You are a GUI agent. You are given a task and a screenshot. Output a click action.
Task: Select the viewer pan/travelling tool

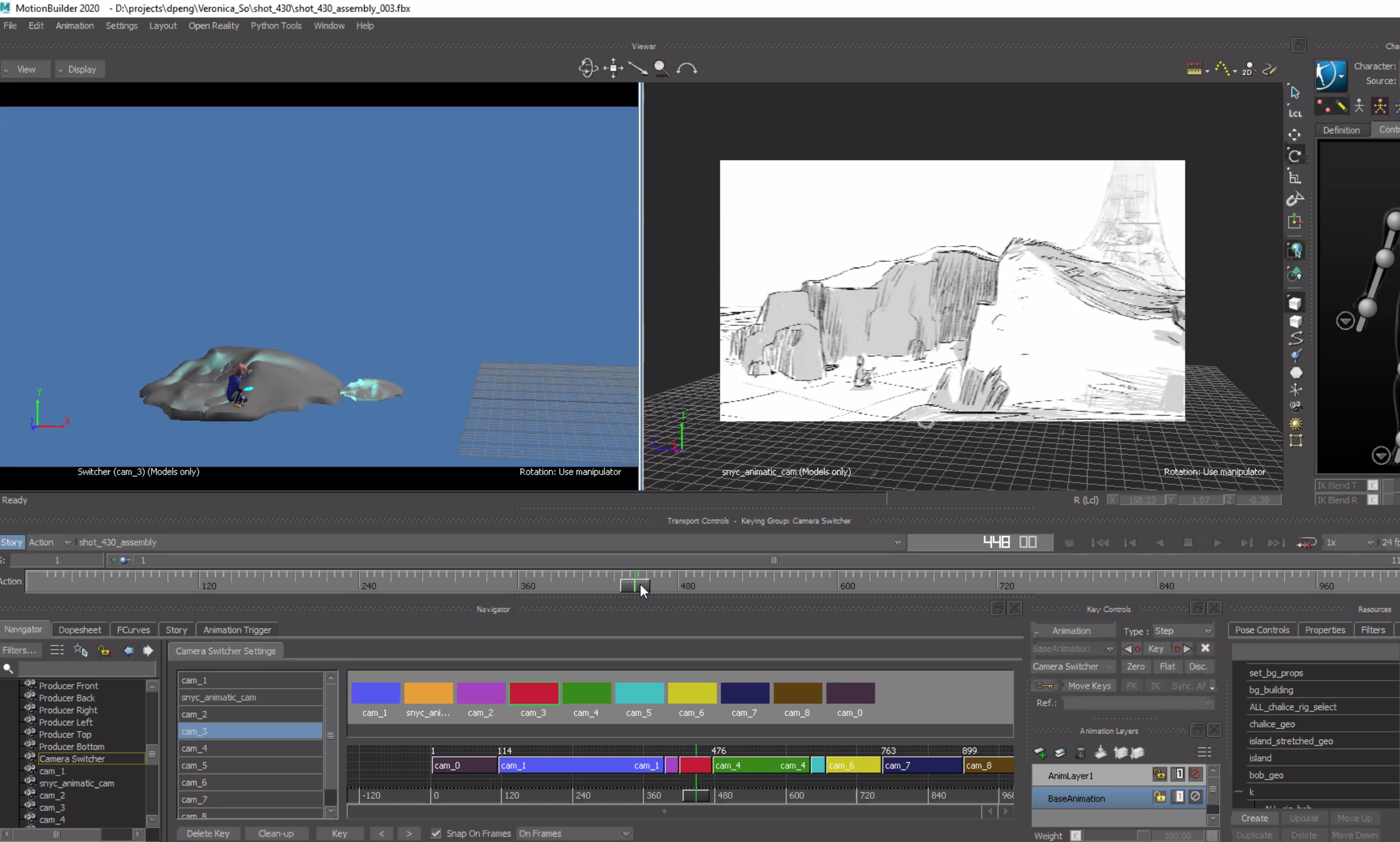point(613,68)
